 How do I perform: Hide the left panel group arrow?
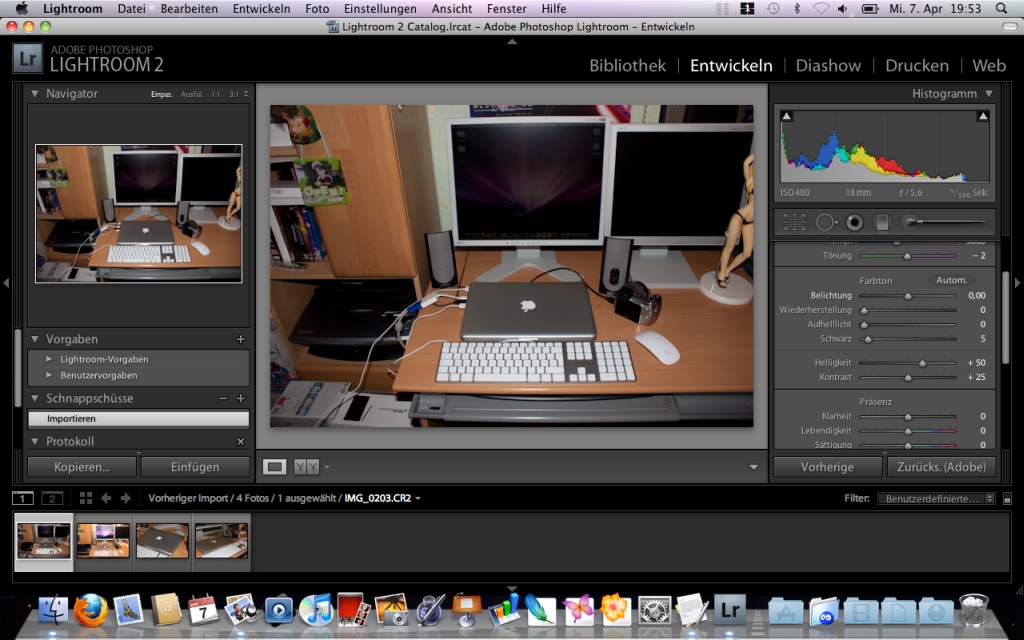coord(6,283)
